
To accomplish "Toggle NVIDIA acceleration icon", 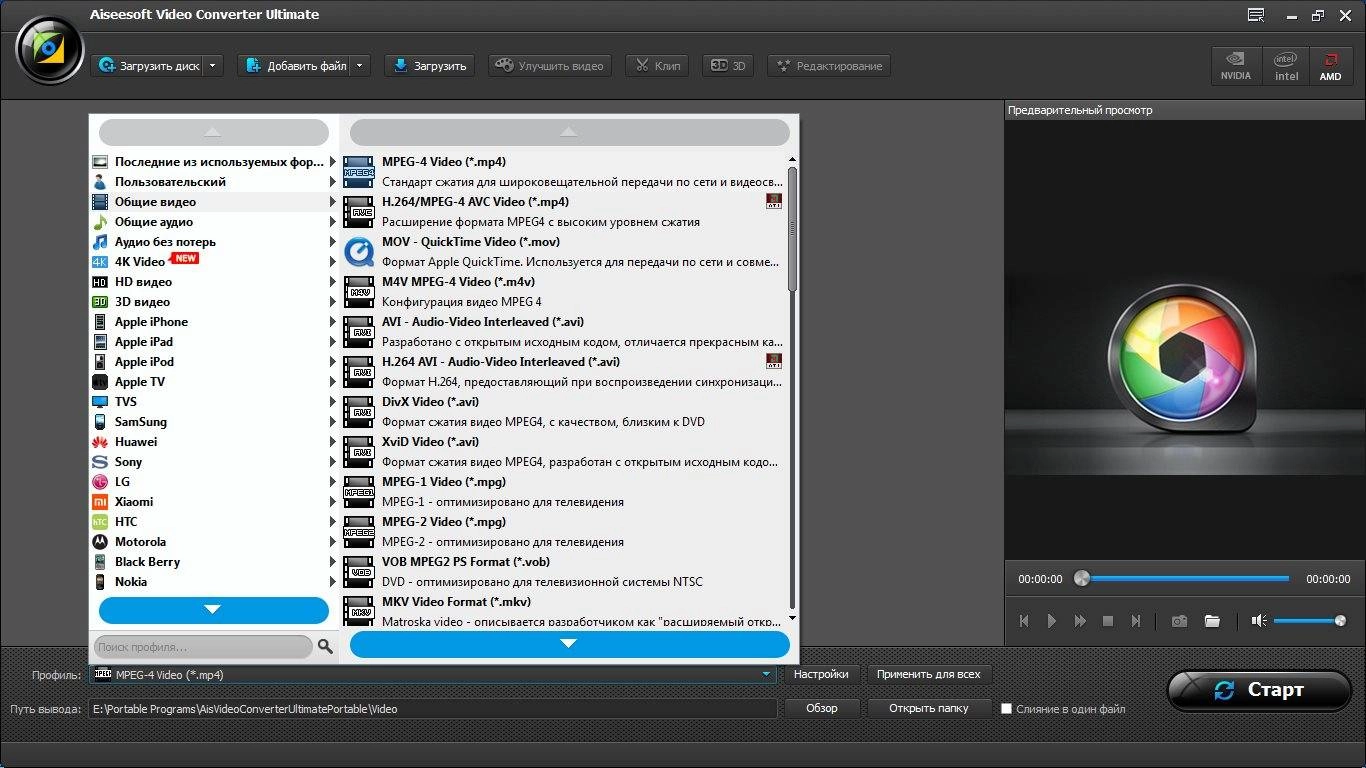I will [x=1236, y=67].
